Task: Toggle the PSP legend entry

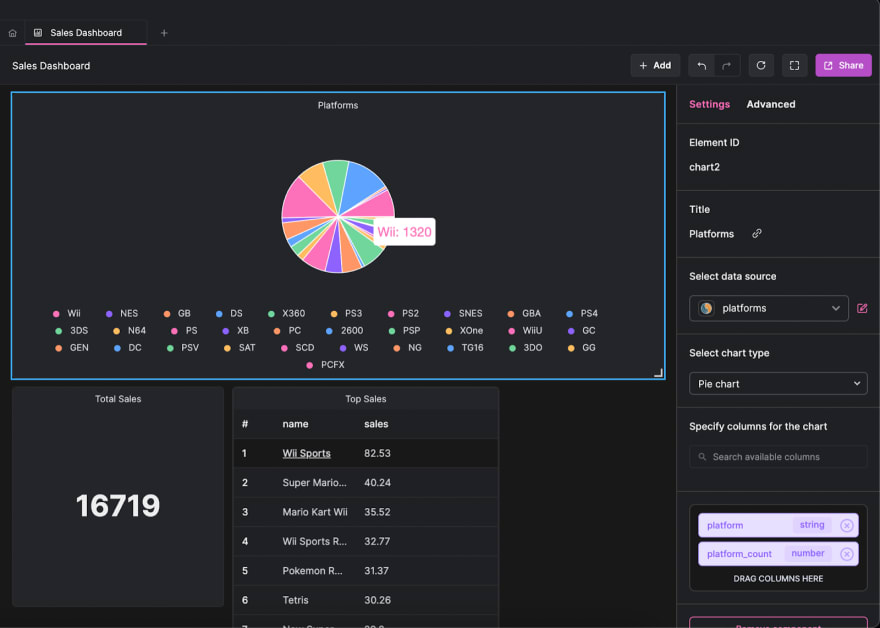Action: pyautogui.click(x=404, y=331)
